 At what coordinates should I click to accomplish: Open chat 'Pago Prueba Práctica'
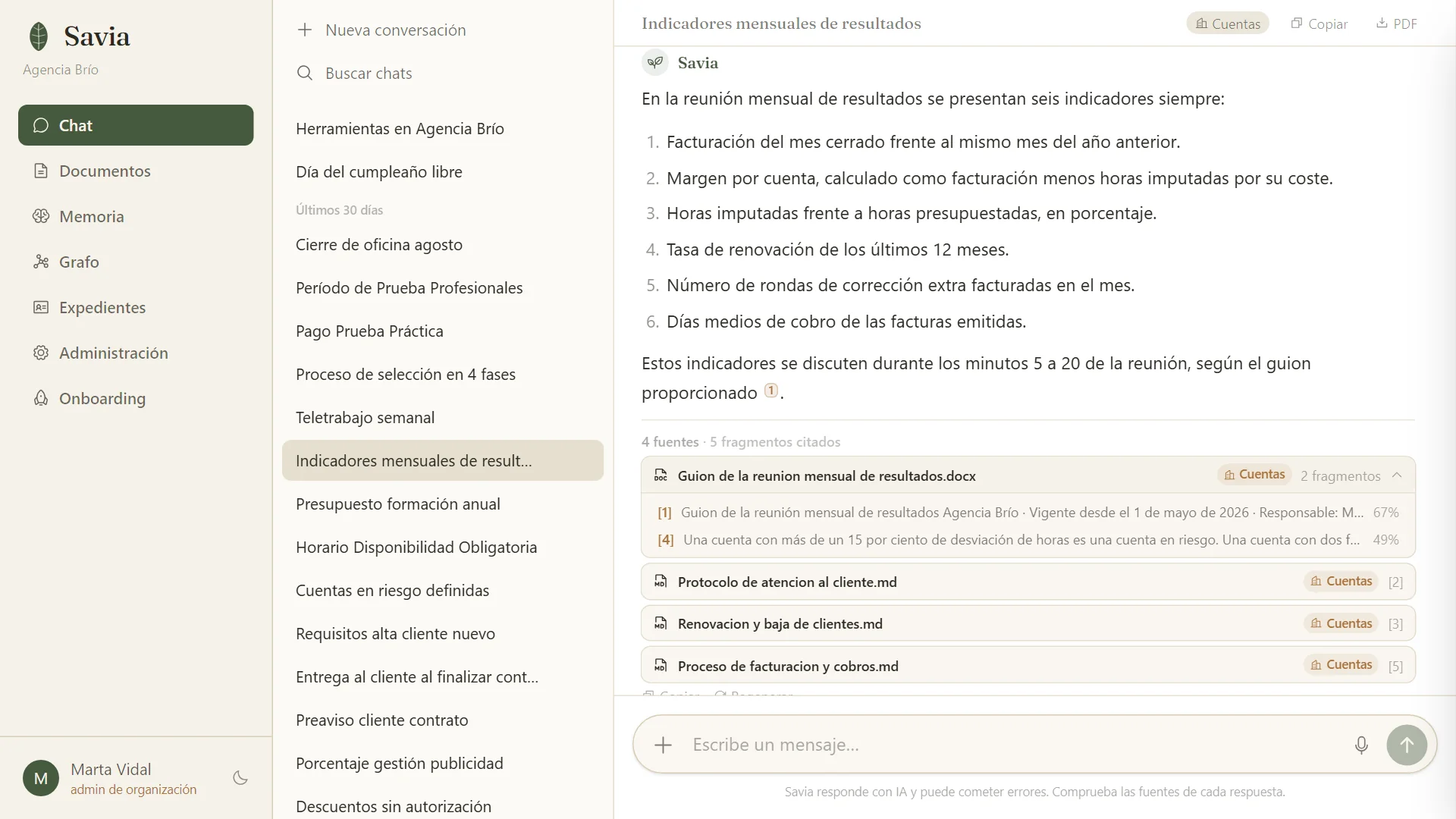[443, 331]
